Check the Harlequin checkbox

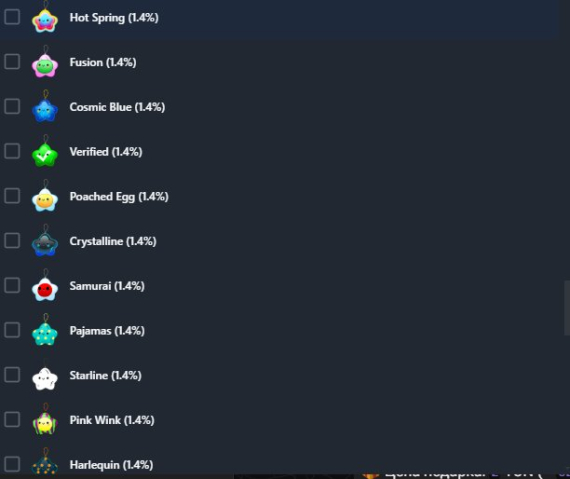coord(12,464)
